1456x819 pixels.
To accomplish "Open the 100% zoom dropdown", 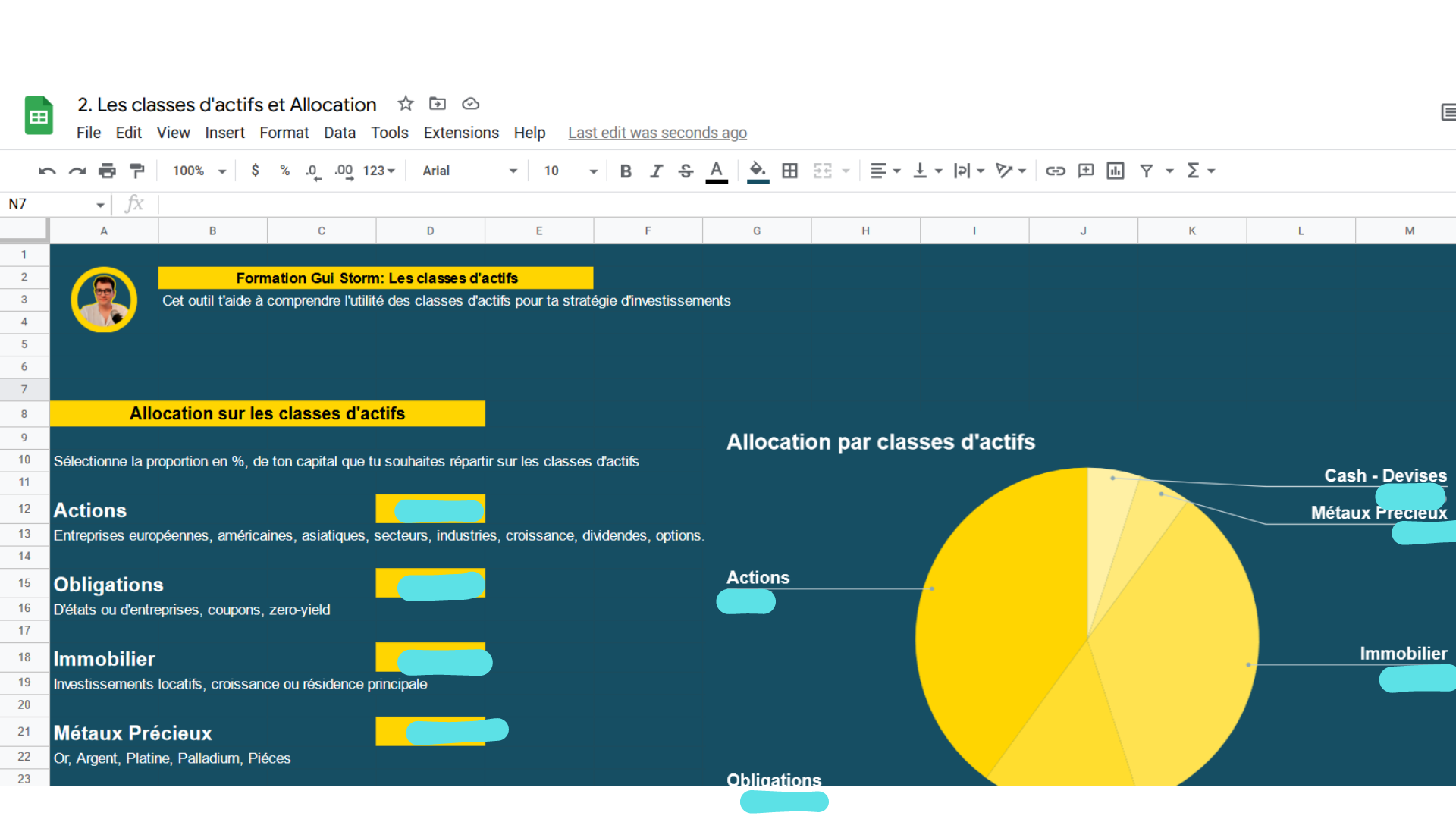I will click(199, 171).
